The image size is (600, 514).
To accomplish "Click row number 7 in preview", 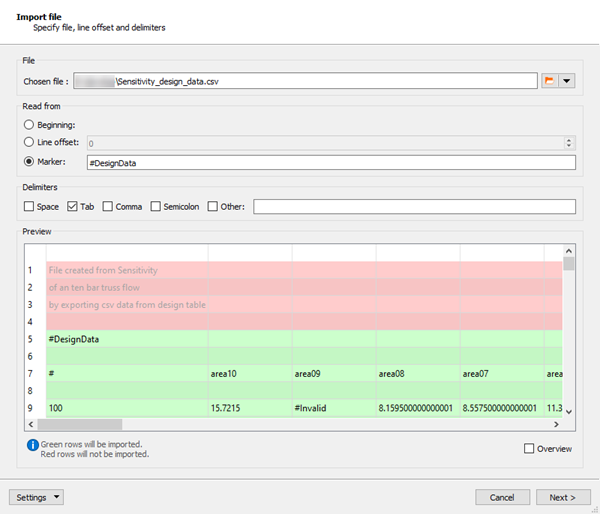I will coord(30,374).
